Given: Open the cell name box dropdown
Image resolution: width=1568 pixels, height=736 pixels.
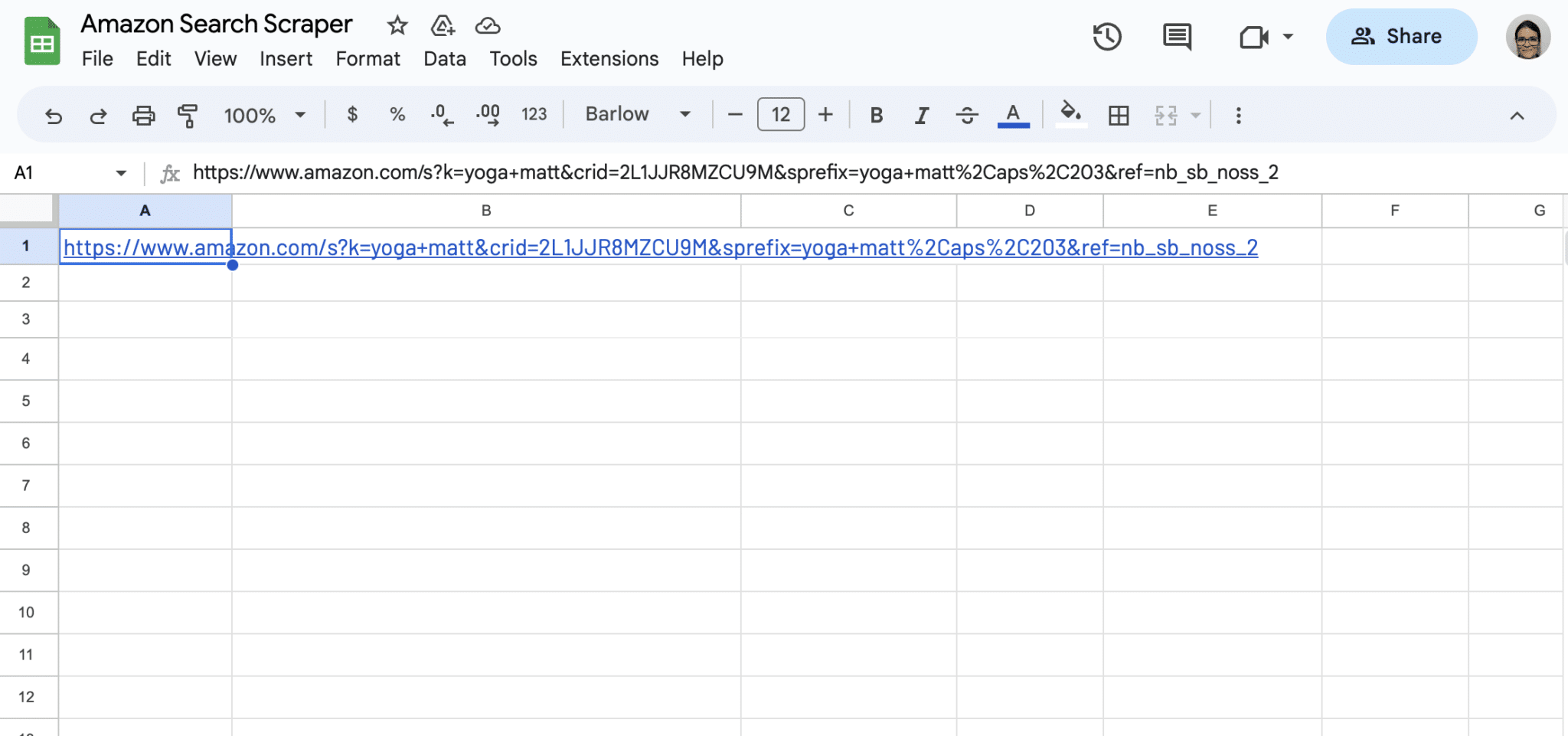Looking at the screenshot, I should (119, 172).
